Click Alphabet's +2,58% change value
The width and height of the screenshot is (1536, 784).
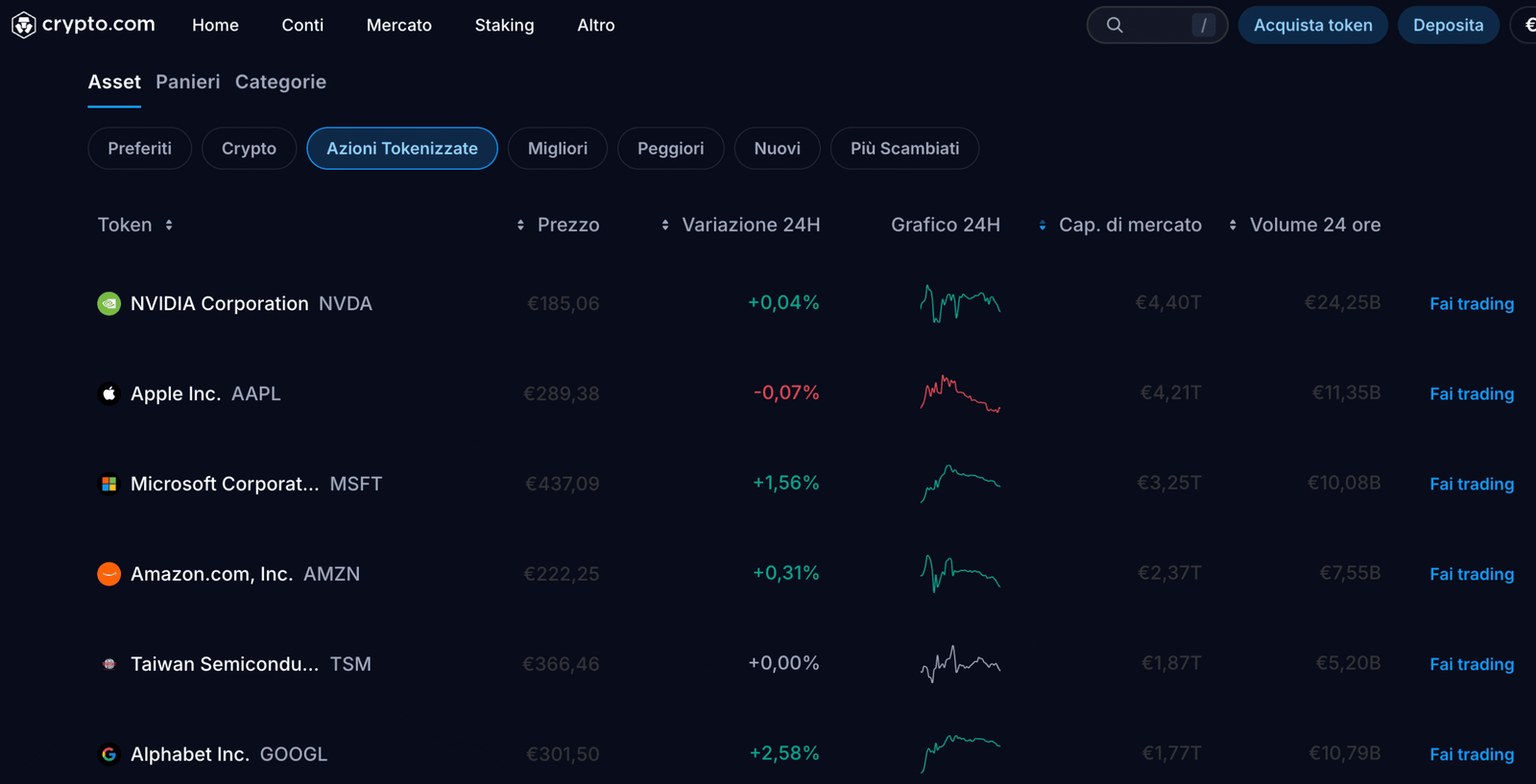coord(784,753)
